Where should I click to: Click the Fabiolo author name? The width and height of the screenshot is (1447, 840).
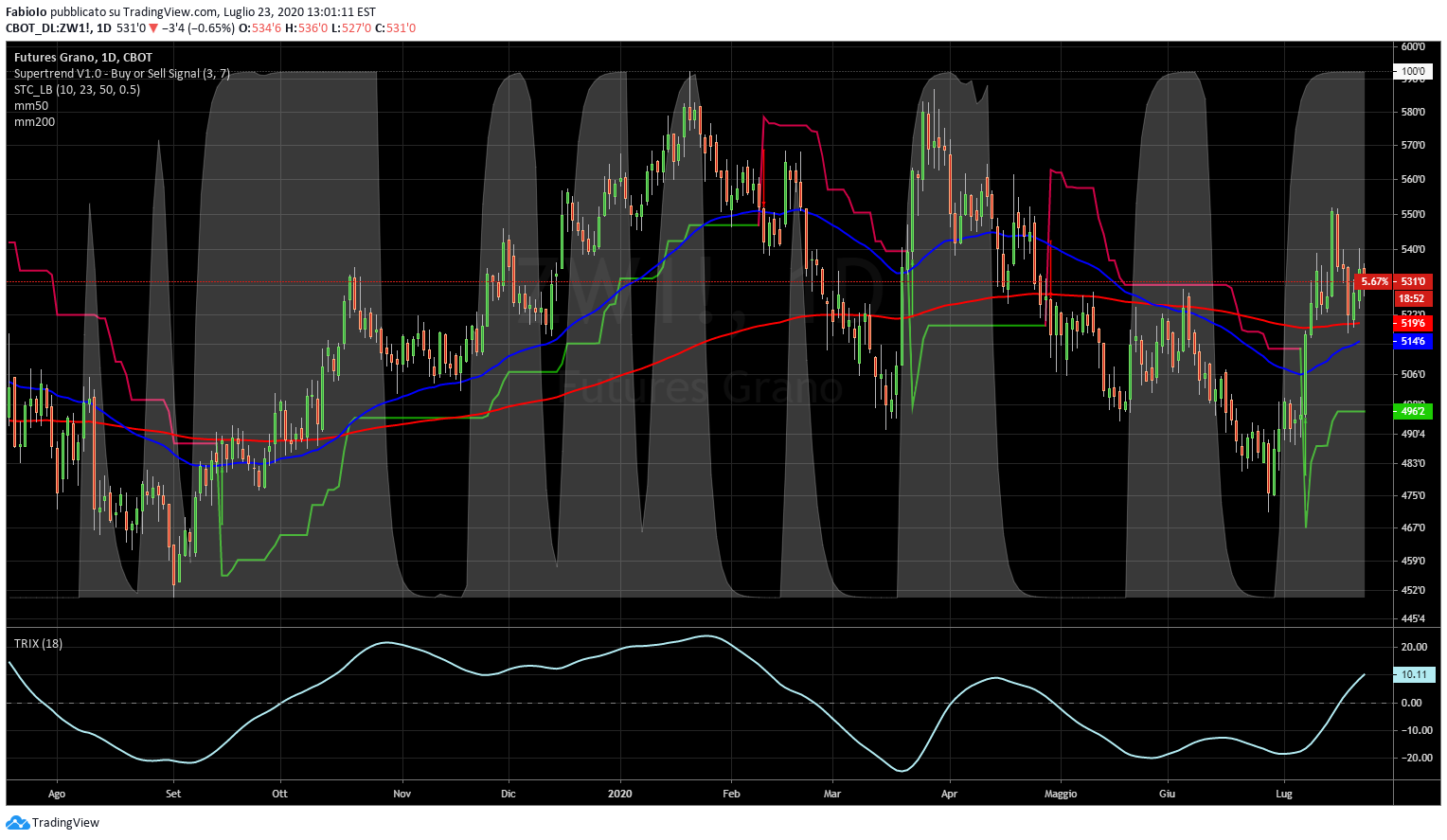click(x=26, y=12)
